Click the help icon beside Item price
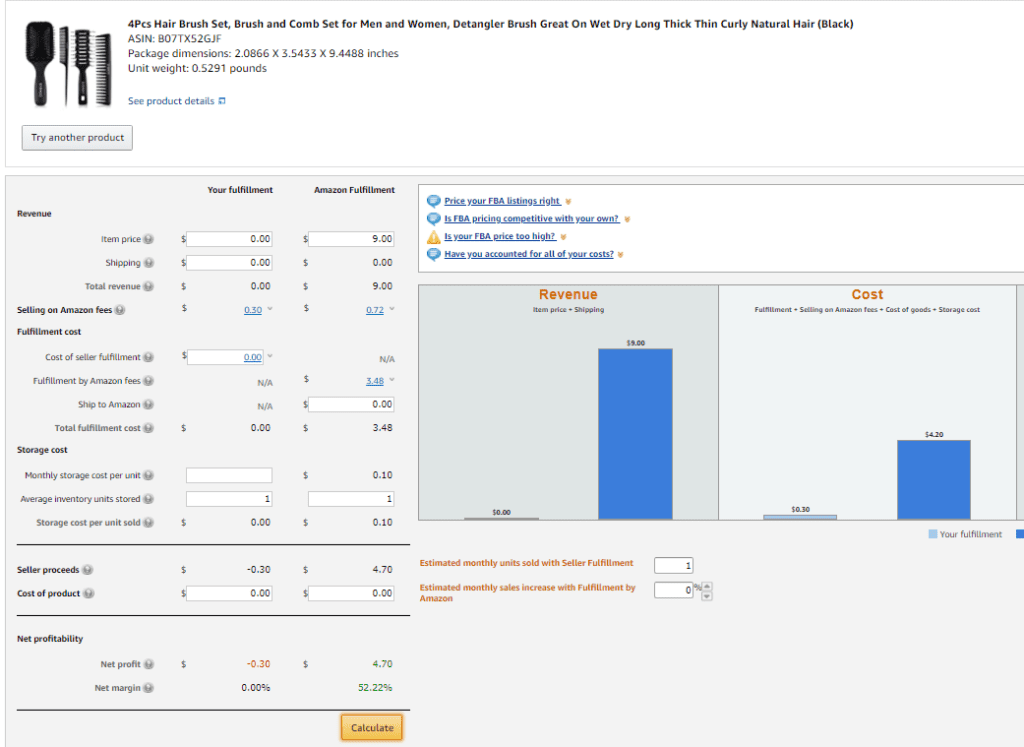This screenshot has width=1024, height=747. [148, 239]
